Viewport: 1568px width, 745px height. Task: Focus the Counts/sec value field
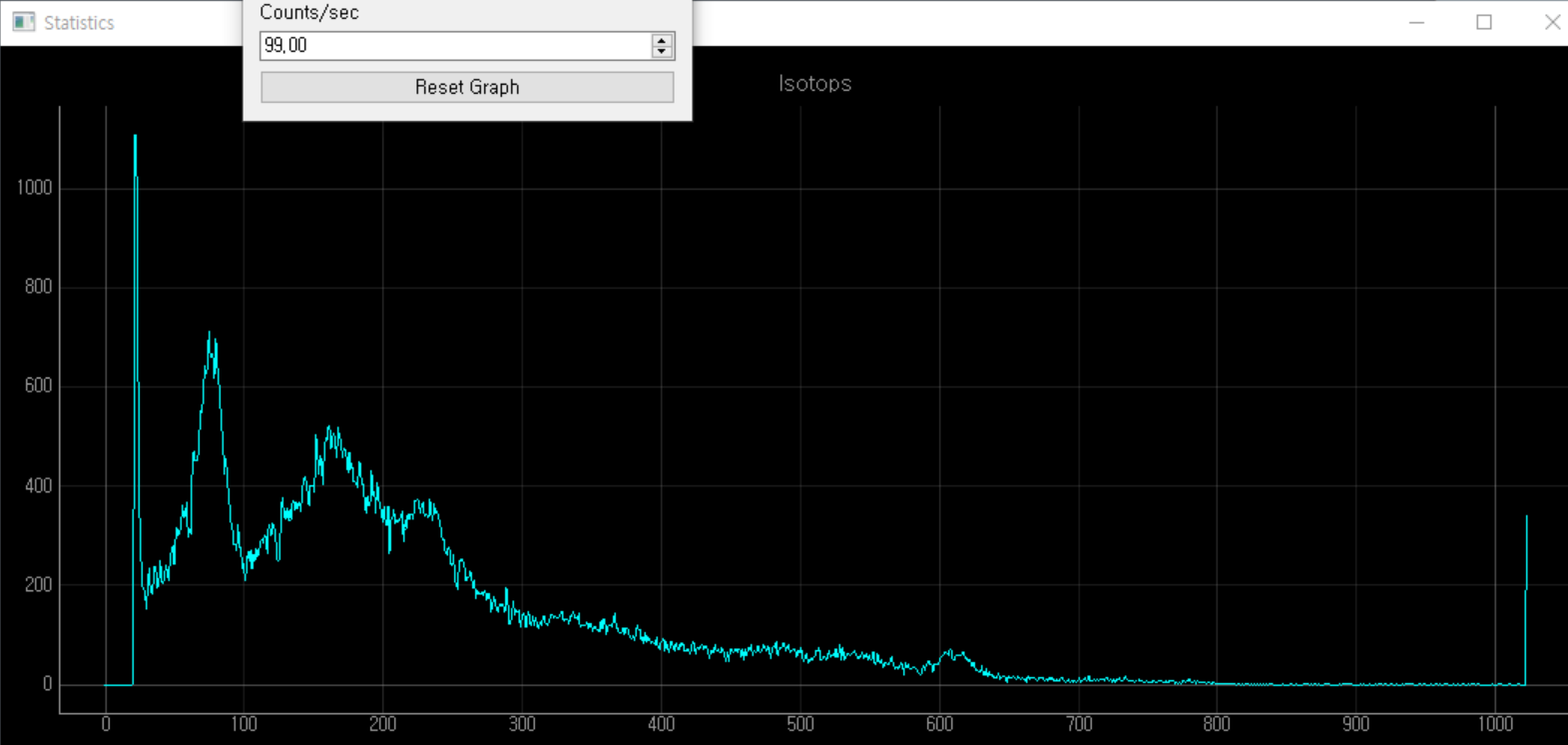(x=455, y=46)
